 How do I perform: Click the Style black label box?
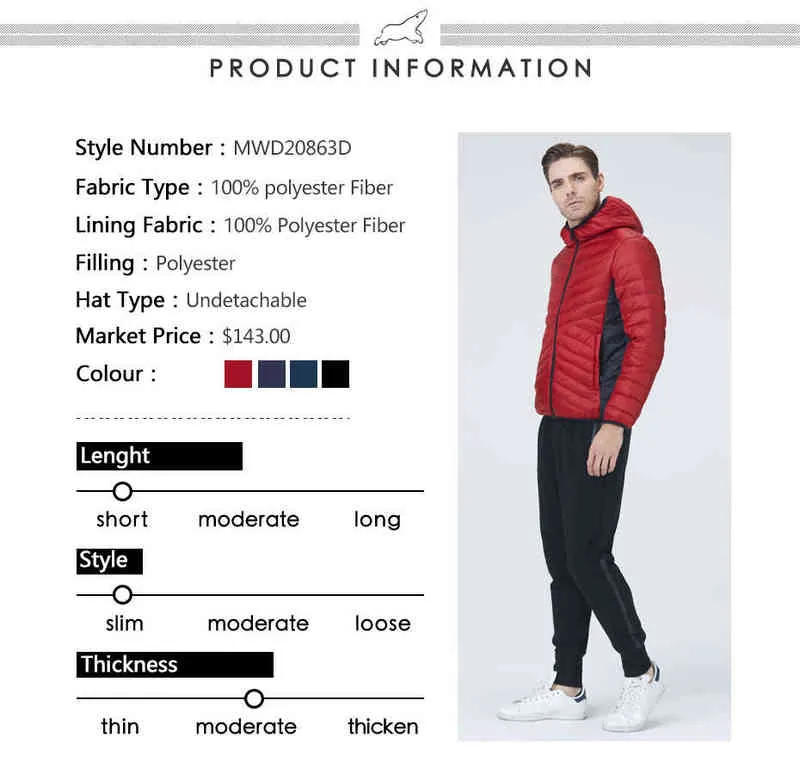pos(109,561)
